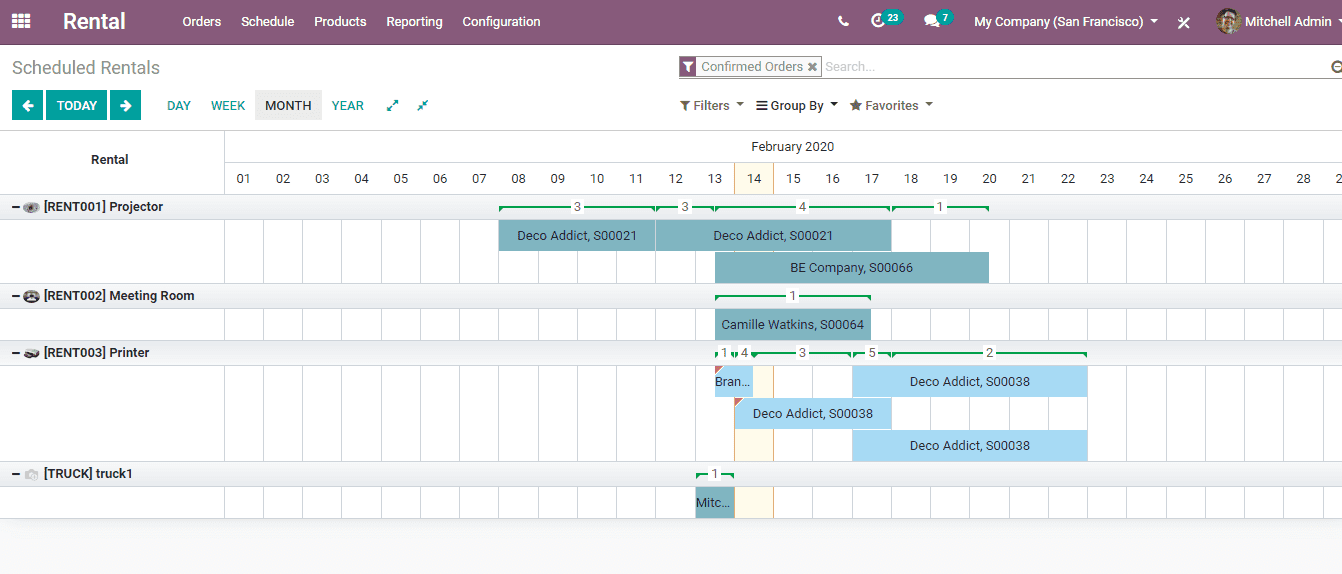Open My Company (San Francisco) switcher
This screenshot has width=1342, height=574.
(1066, 21)
